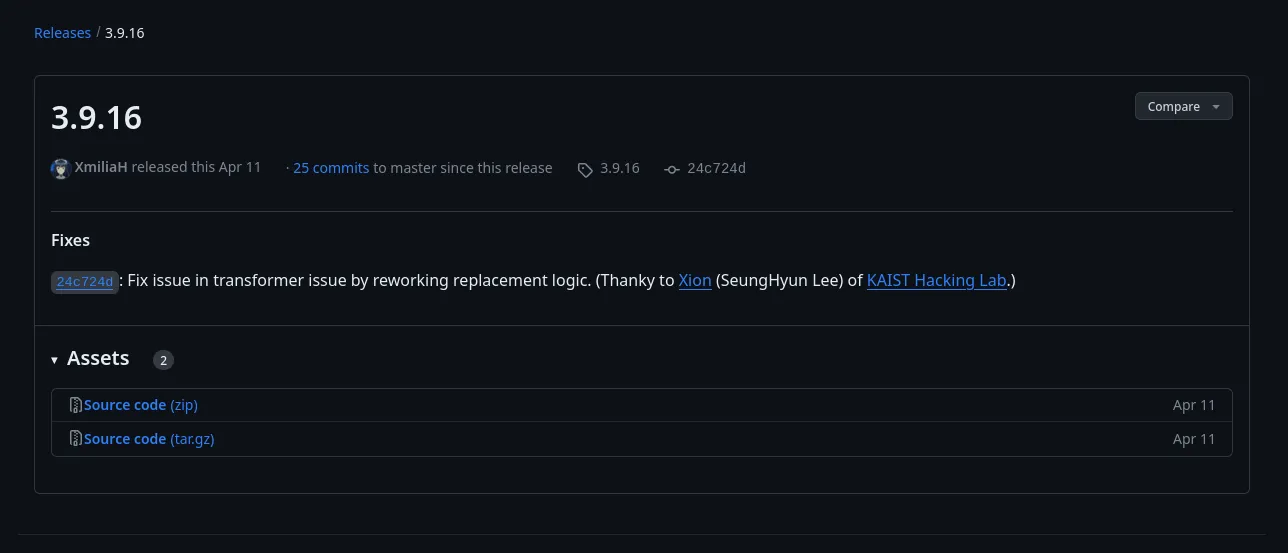Click the tar.gz archive file icon
This screenshot has width=1288, height=553.
75,439
